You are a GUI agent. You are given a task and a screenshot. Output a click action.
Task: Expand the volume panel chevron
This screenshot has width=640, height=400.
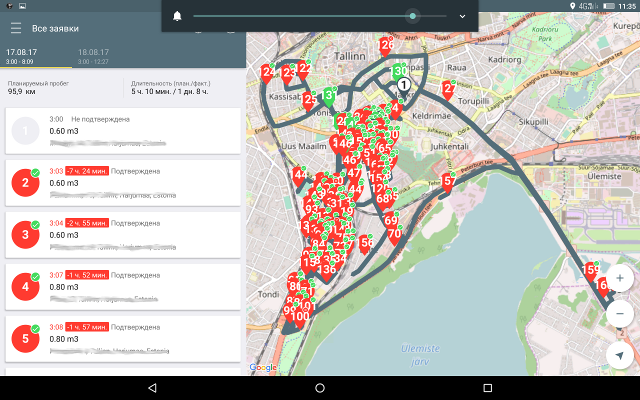tap(462, 17)
